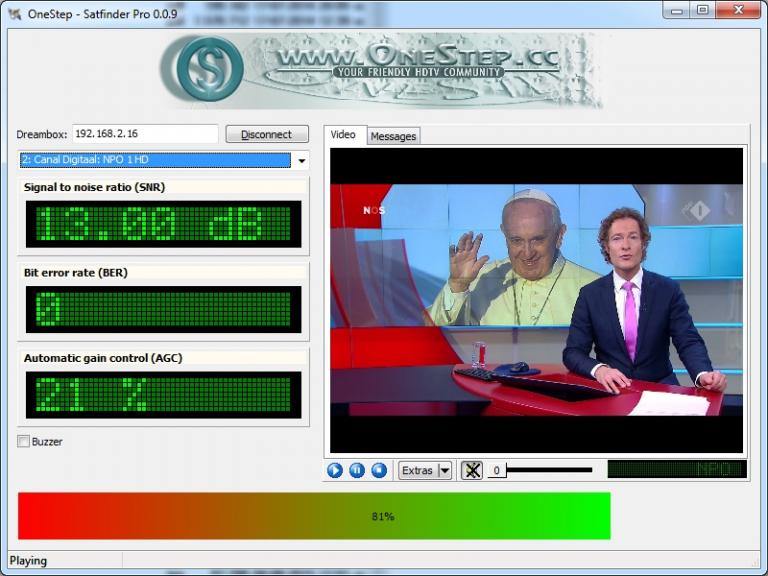The image size is (768, 576).
Task: Stop the video playback
Action: pyautogui.click(x=379, y=470)
